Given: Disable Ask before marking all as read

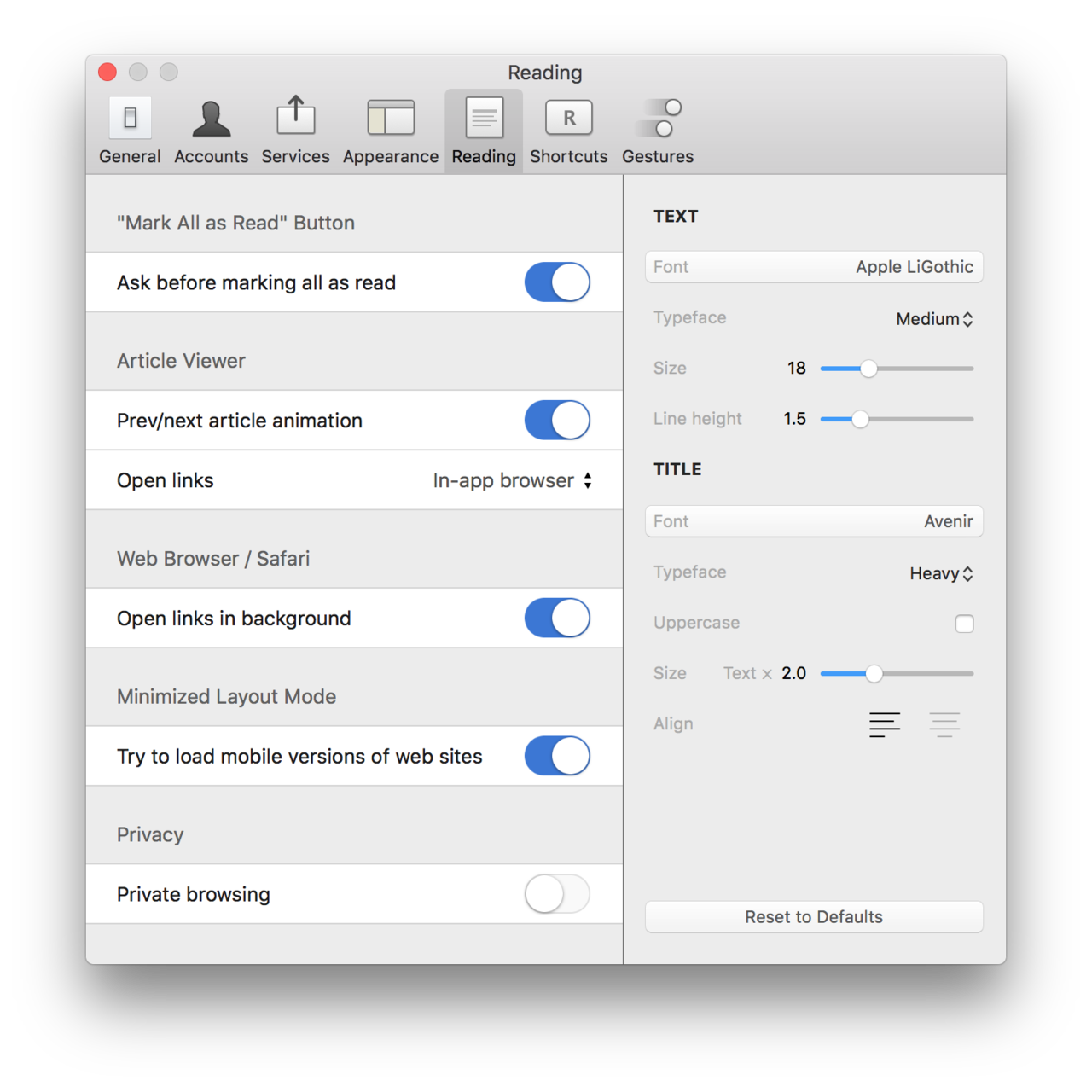Looking at the screenshot, I should point(557,282).
